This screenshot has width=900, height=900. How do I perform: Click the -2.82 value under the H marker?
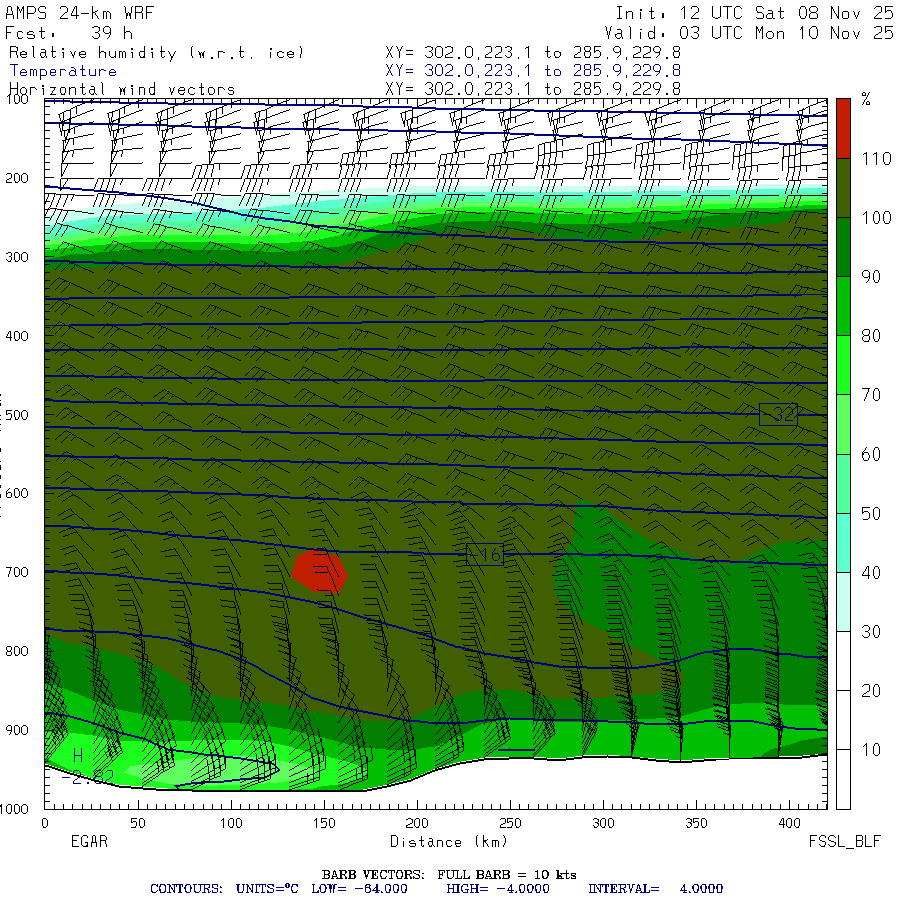88,777
